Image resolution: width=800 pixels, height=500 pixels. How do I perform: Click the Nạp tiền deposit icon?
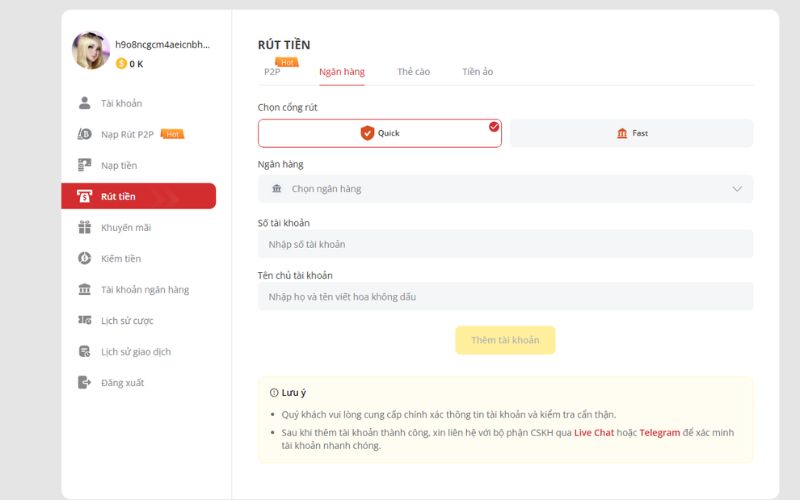84,165
